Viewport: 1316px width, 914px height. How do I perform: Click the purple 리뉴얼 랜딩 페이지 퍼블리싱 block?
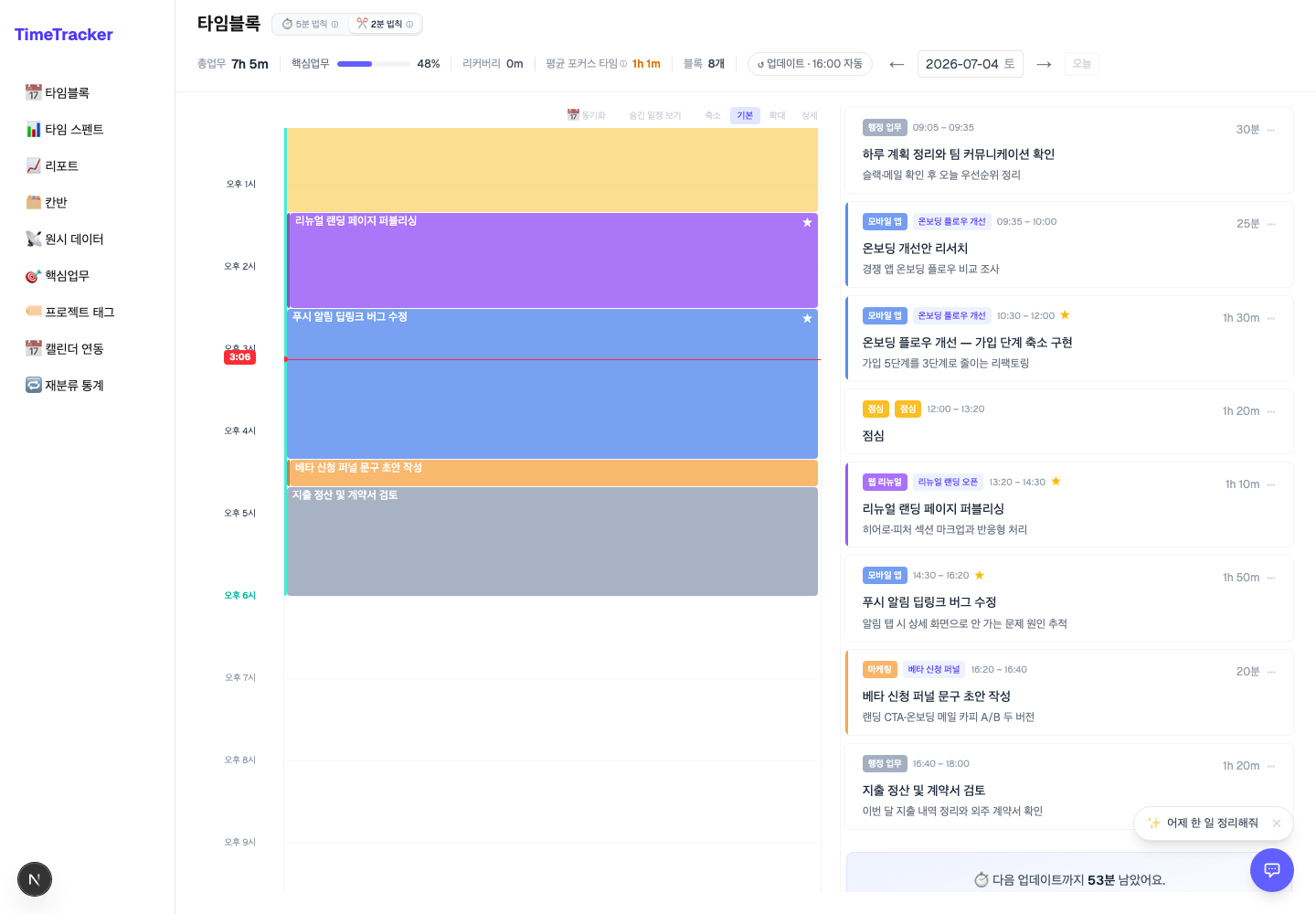tap(552, 260)
